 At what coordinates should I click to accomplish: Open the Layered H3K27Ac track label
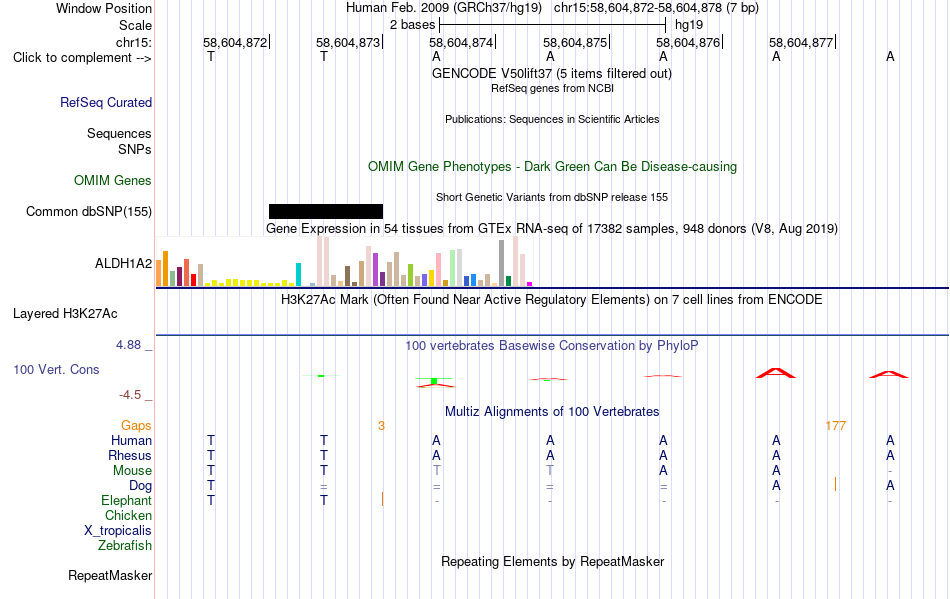[65, 314]
